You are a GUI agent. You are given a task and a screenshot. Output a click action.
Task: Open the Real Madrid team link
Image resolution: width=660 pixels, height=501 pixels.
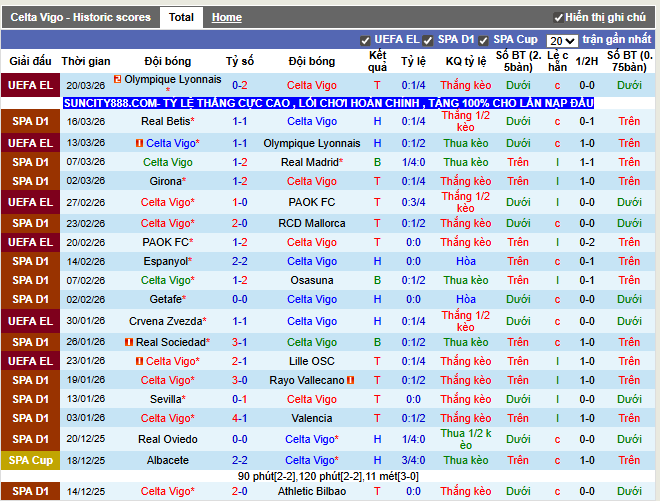point(310,162)
